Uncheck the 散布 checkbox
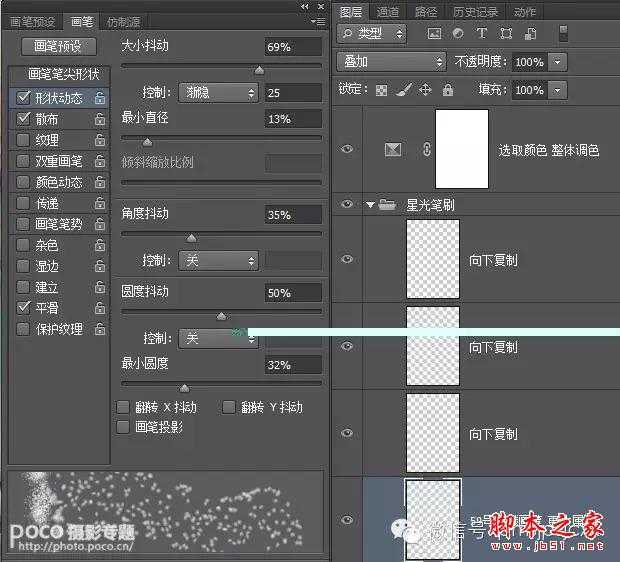 [23, 119]
